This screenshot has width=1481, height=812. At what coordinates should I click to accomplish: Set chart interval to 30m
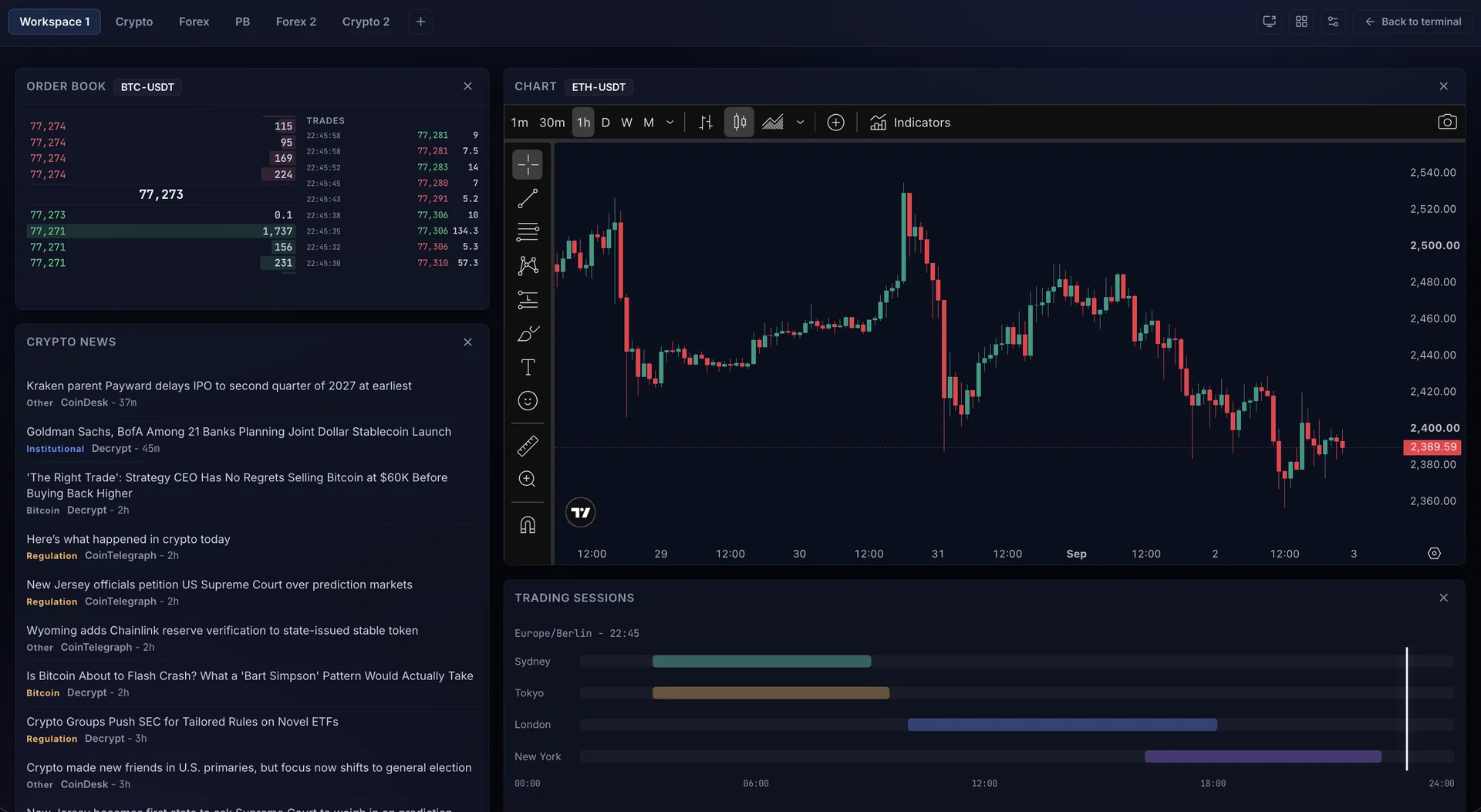pos(552,123)
